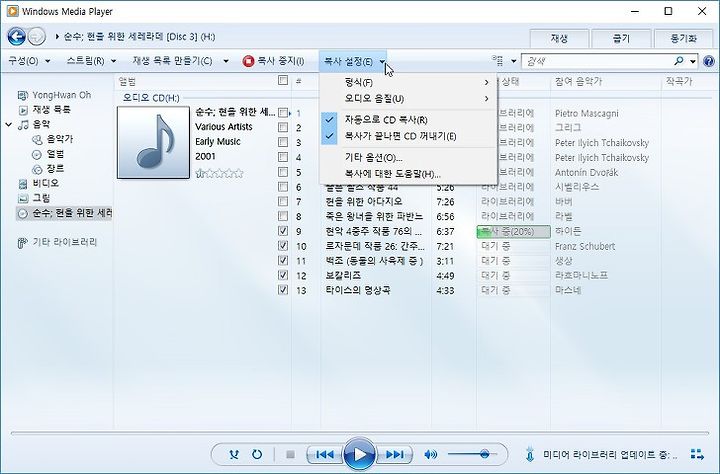This screenshot has height=474, width=720.
Task: Open 재생 목록 만들기(C) toolbar item
Action: (173, 61)
